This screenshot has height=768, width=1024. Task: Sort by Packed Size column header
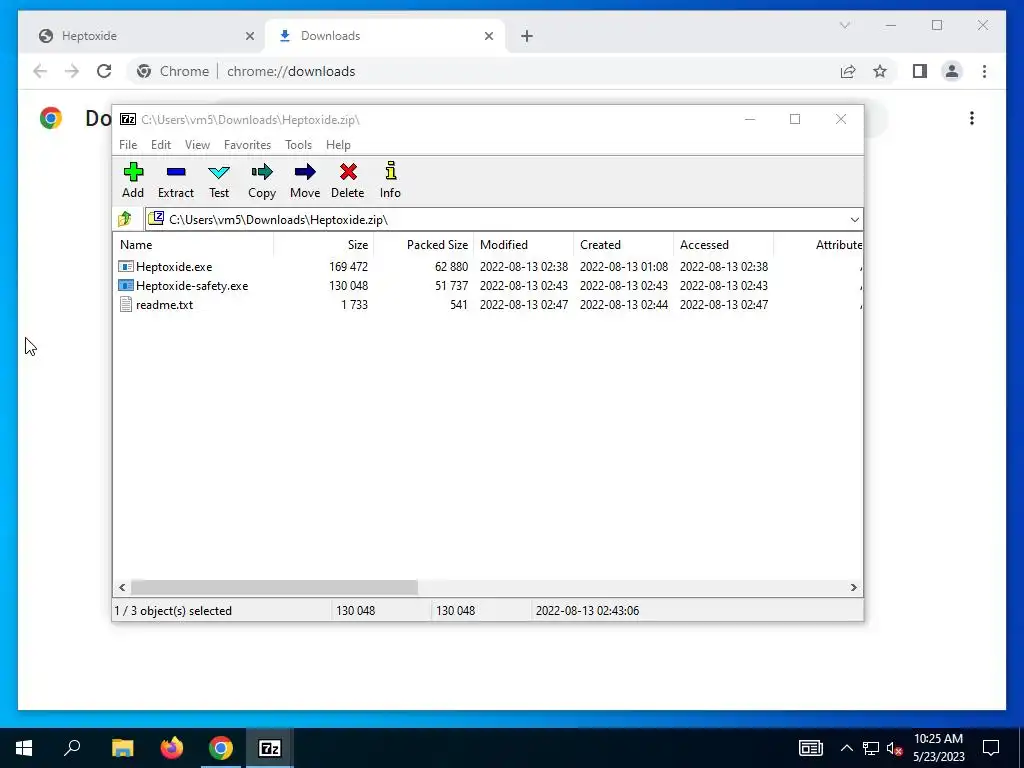coord(423,245)
